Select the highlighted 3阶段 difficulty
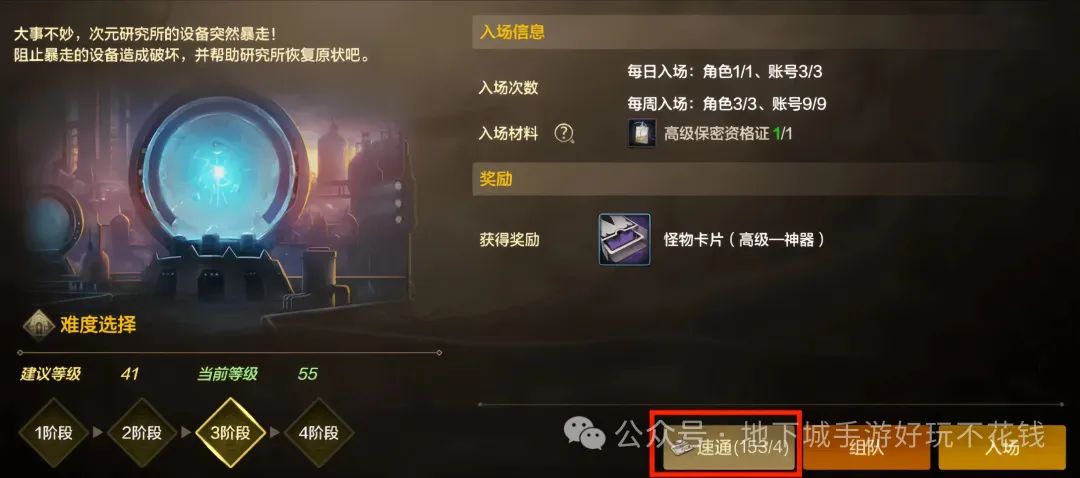The height and width of the screenshot is (478, 1080). 231,433
